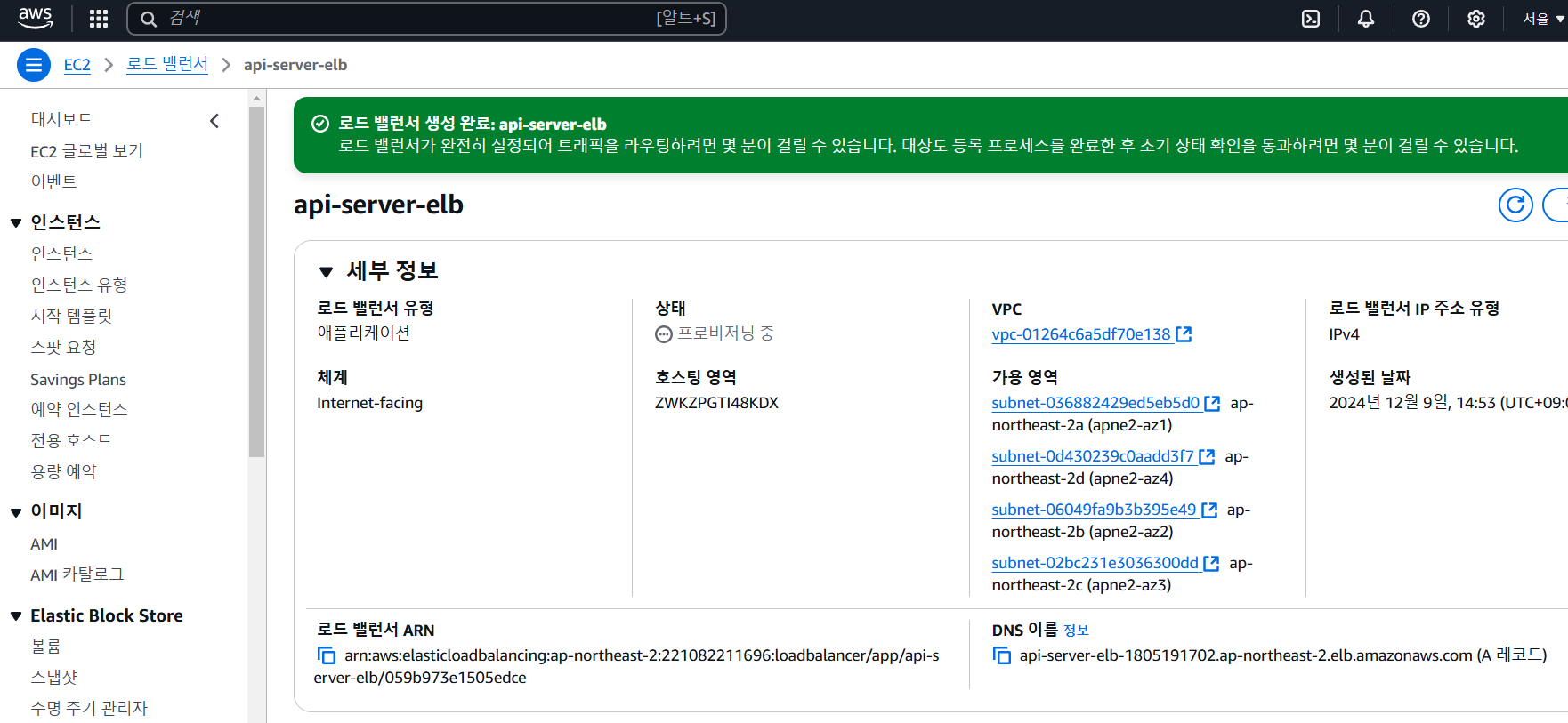The width and height of the screenshot is (1568, 723).
Task: Open the AWS home logo
Action: point(36,18)
